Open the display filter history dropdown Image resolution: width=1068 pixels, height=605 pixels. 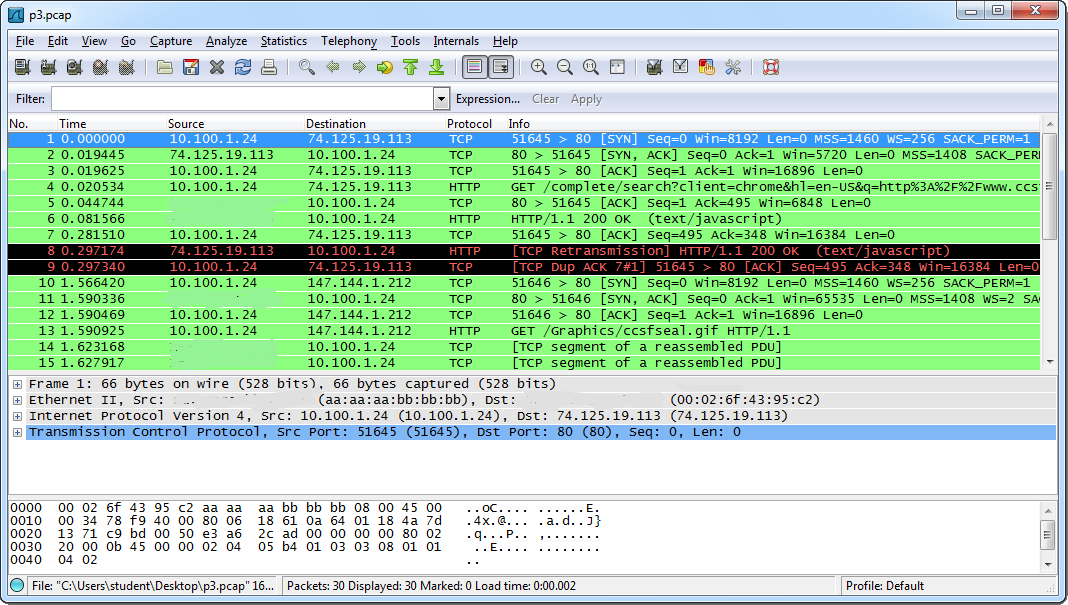(x=441, y=99)
